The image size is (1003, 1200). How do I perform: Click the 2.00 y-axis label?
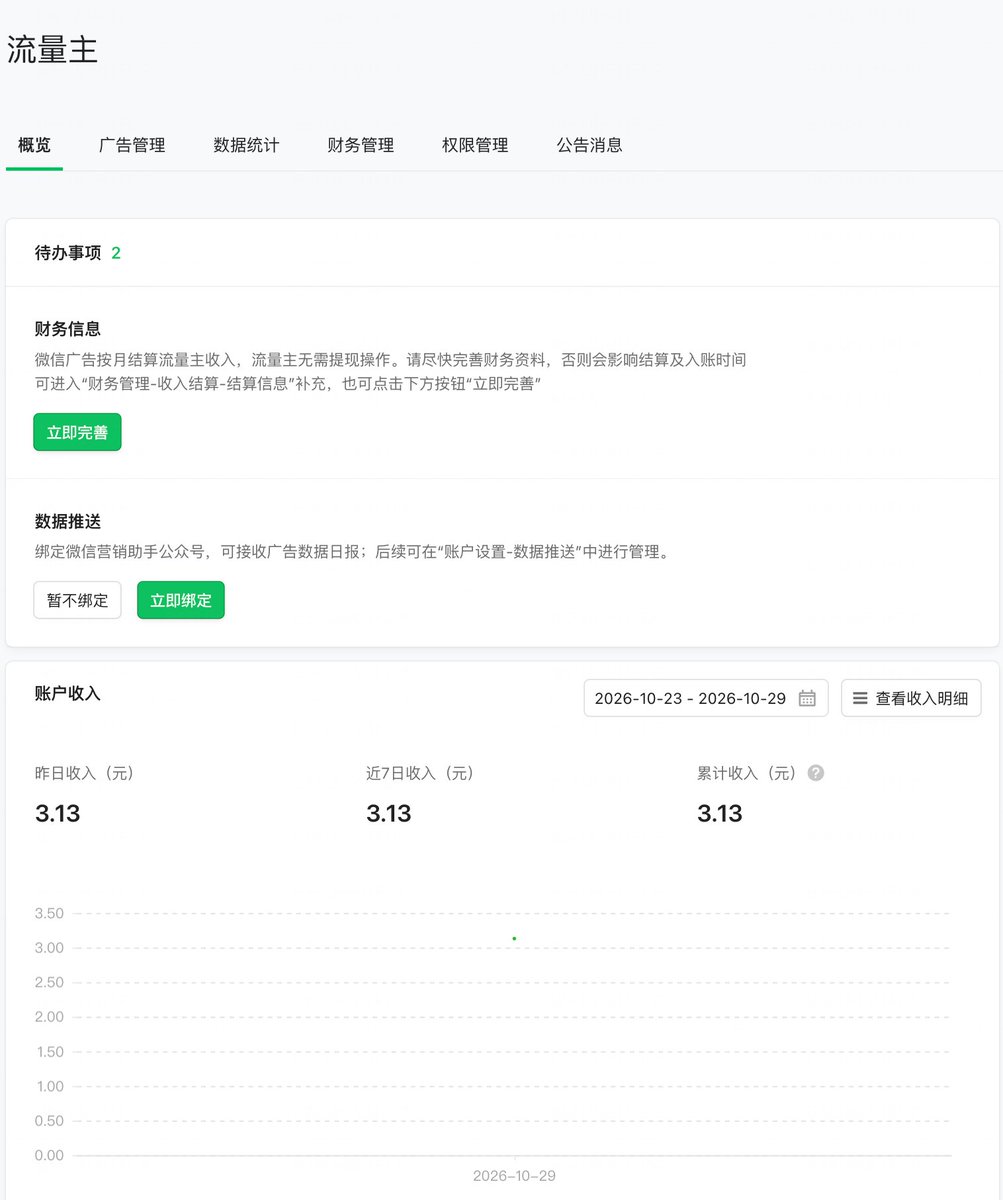49,1017
